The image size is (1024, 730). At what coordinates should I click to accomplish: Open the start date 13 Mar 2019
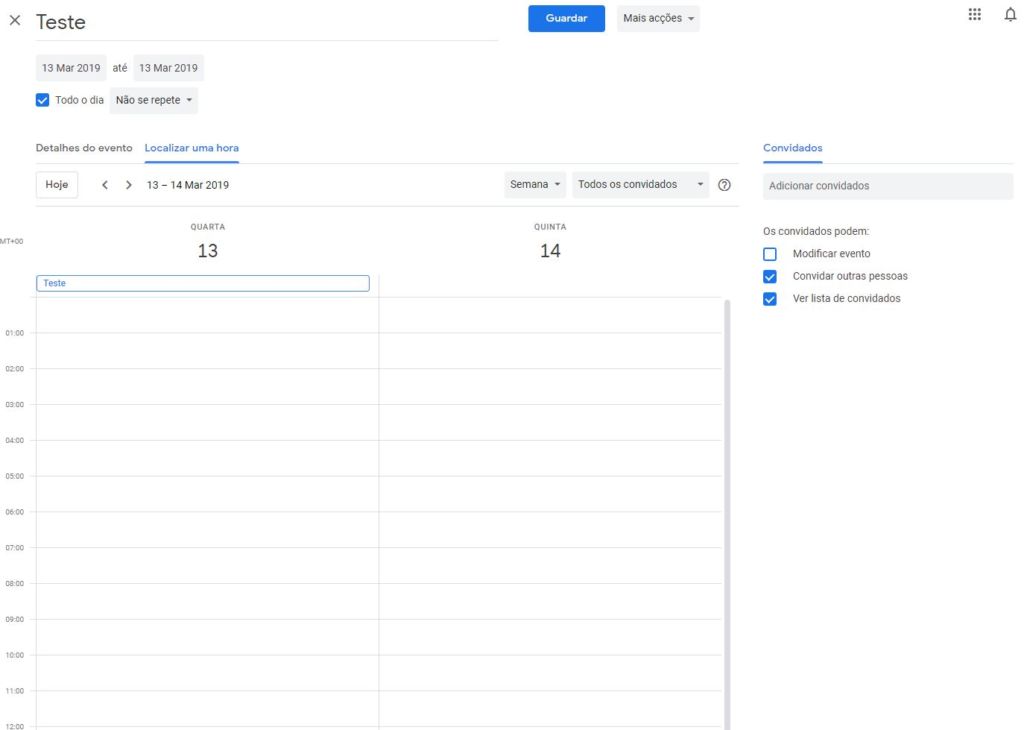click(x=71, y=68)
